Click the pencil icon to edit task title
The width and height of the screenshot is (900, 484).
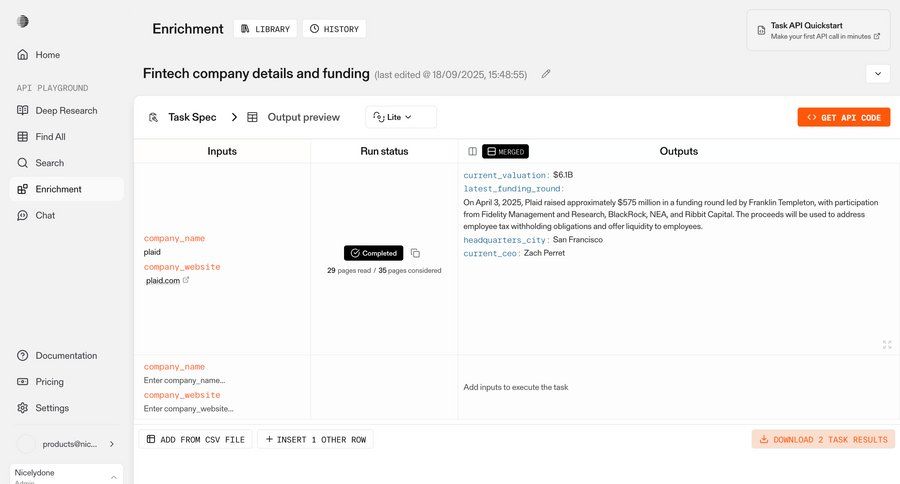tap(546, 74)
